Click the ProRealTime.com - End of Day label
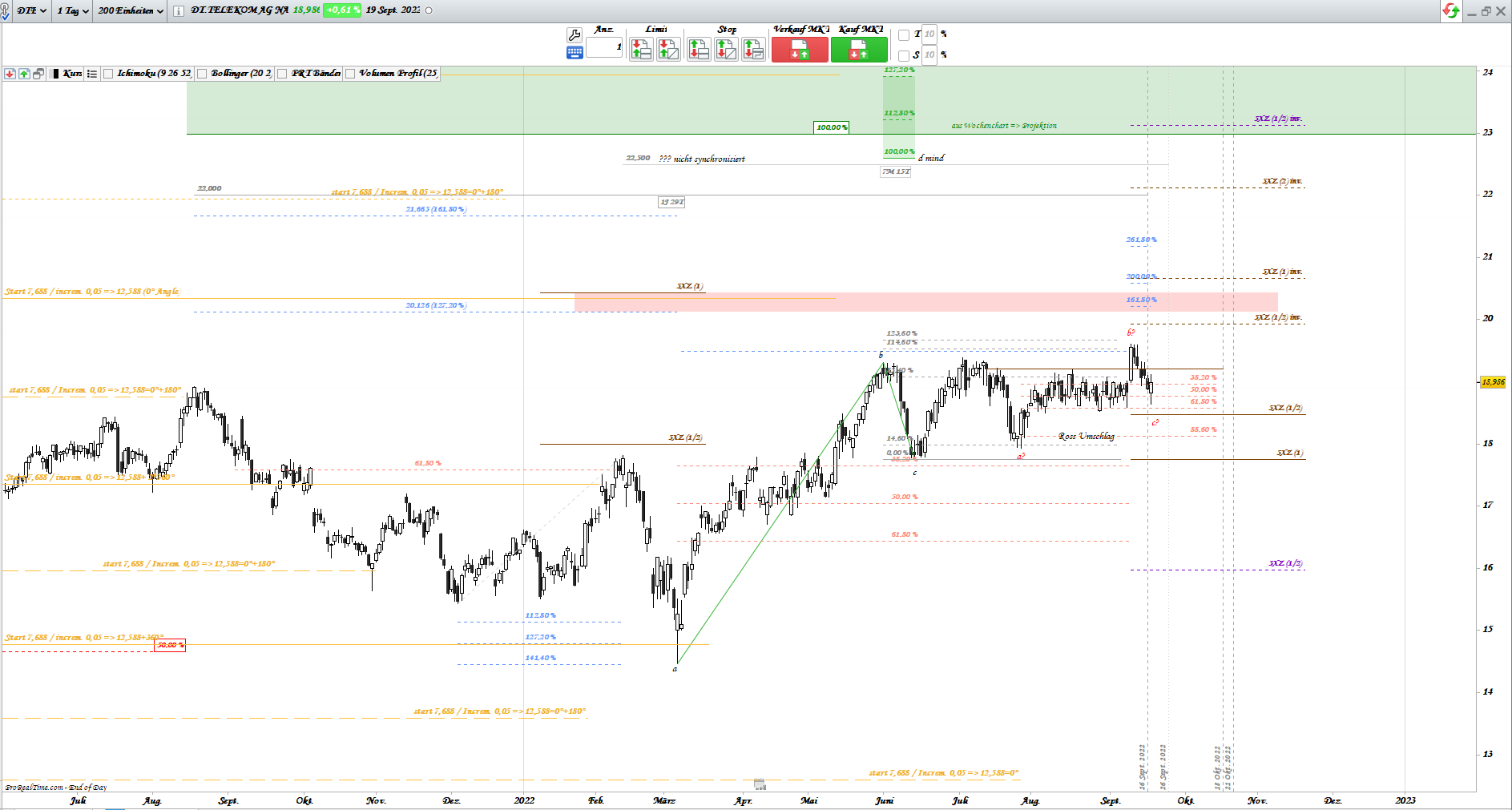1512x810 pixels. pyautogui.click(x=56, y=788)
